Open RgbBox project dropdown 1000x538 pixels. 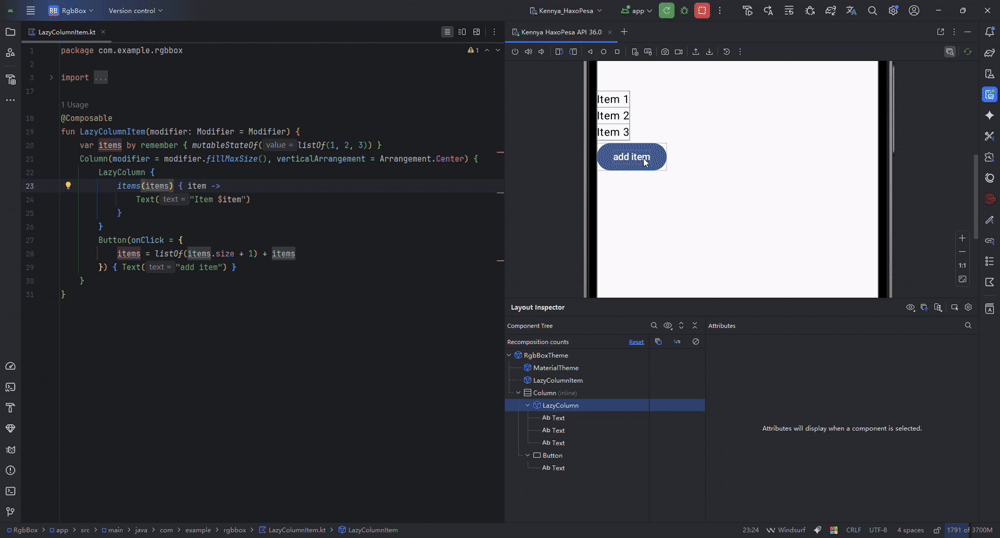coord(71,11)
